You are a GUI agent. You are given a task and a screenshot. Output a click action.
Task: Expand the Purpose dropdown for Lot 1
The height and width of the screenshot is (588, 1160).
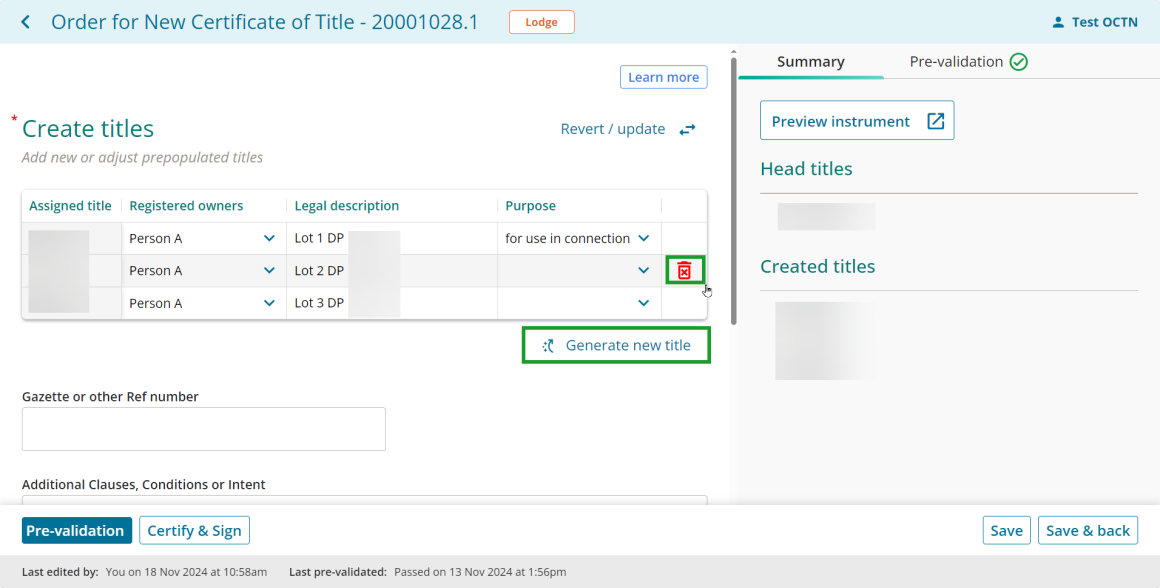(x=644, y=239)
